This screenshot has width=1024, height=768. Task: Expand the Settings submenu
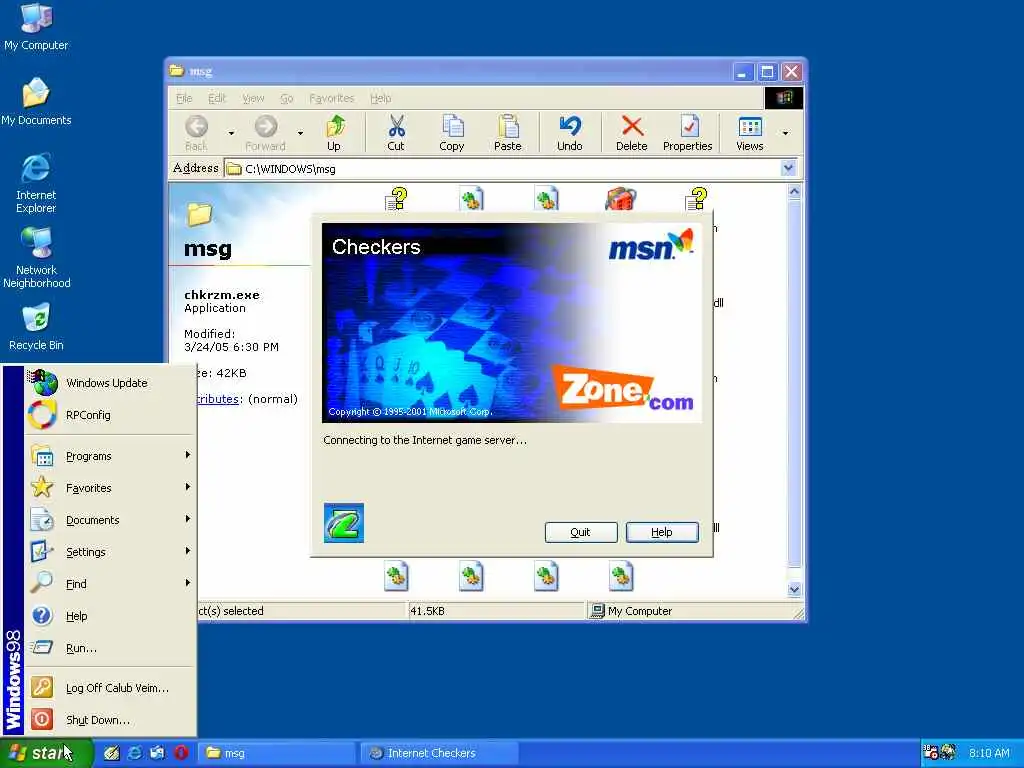click(111, 552)
